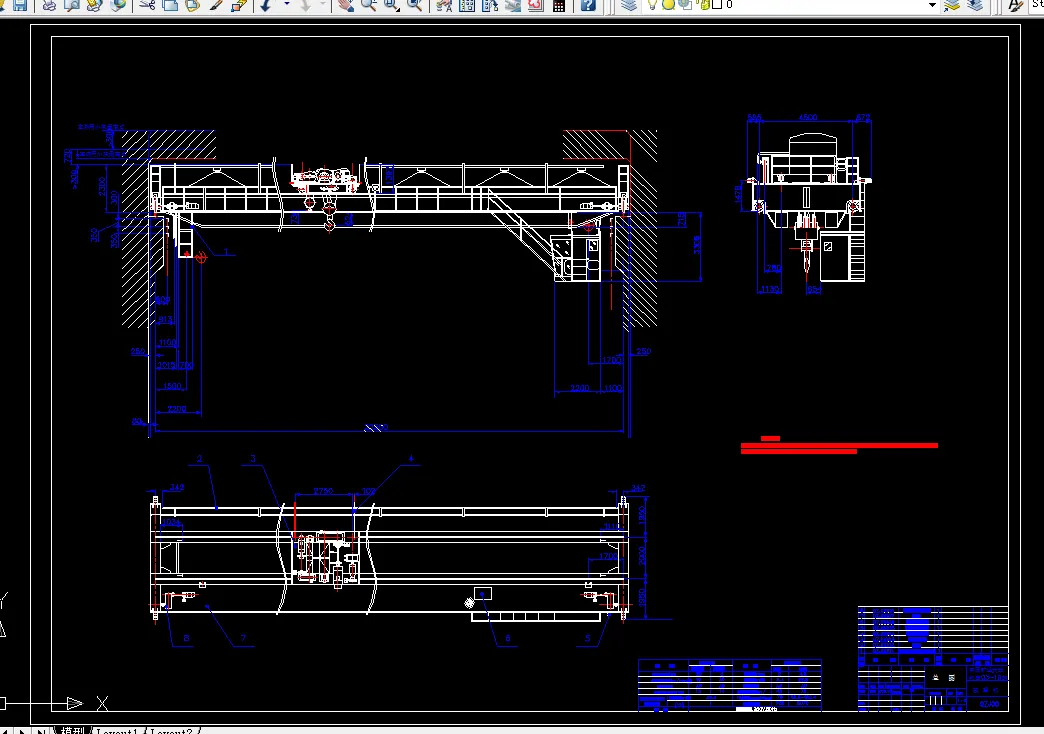Open the Markup Set Manager icon
This screenshot has width=1044, height=734.
pos(535,5)
